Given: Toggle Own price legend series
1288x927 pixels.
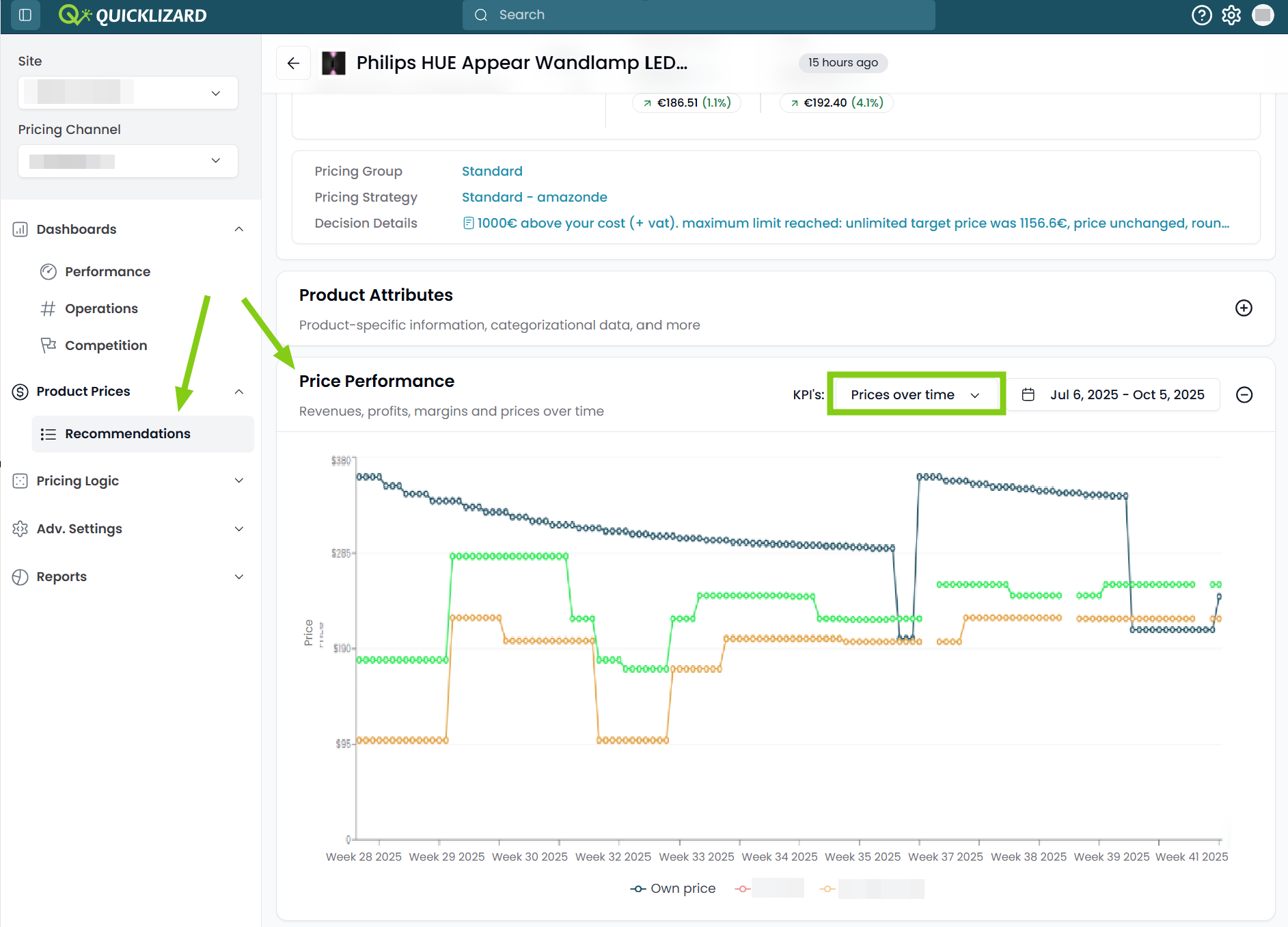Looking at the screenshot, I should click(673, 889).
